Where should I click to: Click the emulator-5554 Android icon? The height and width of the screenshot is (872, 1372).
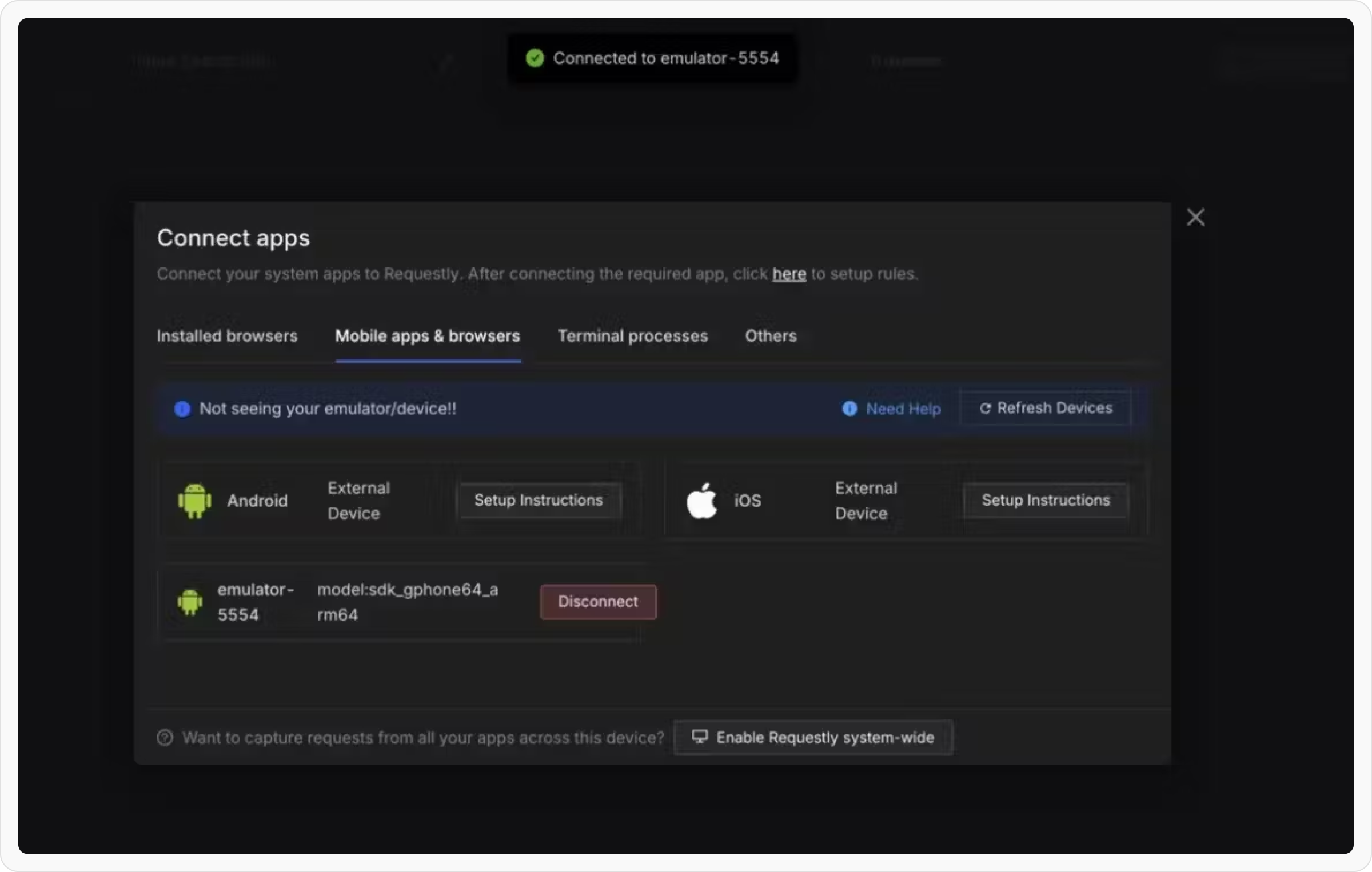[190, 602]
